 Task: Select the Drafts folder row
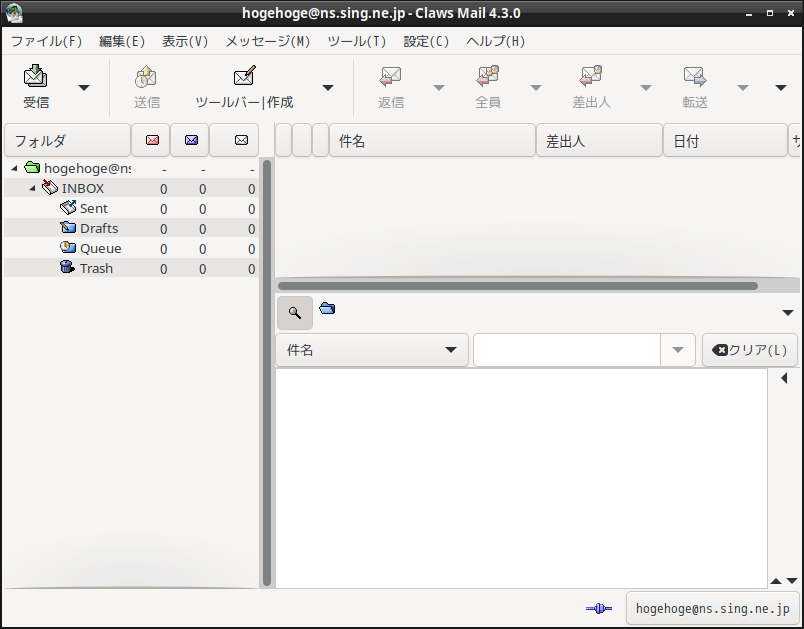point(131,228)
